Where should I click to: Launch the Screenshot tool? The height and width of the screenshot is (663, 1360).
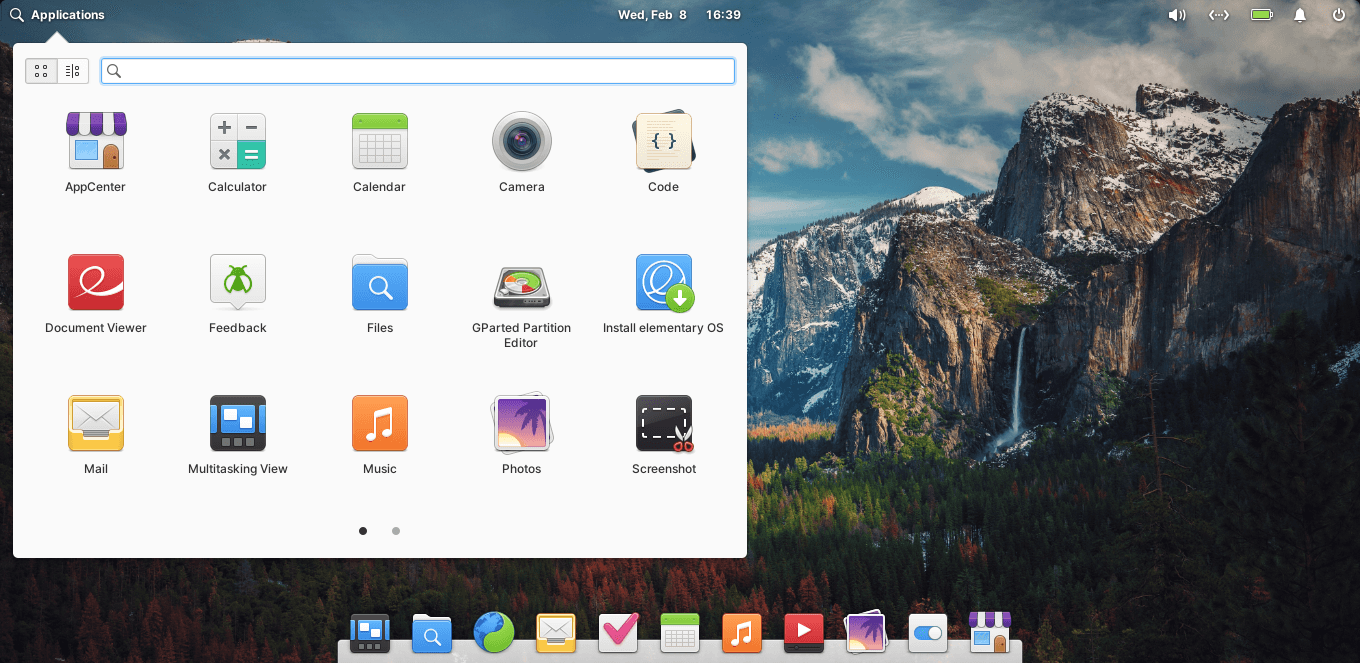[x=664, y=435]
